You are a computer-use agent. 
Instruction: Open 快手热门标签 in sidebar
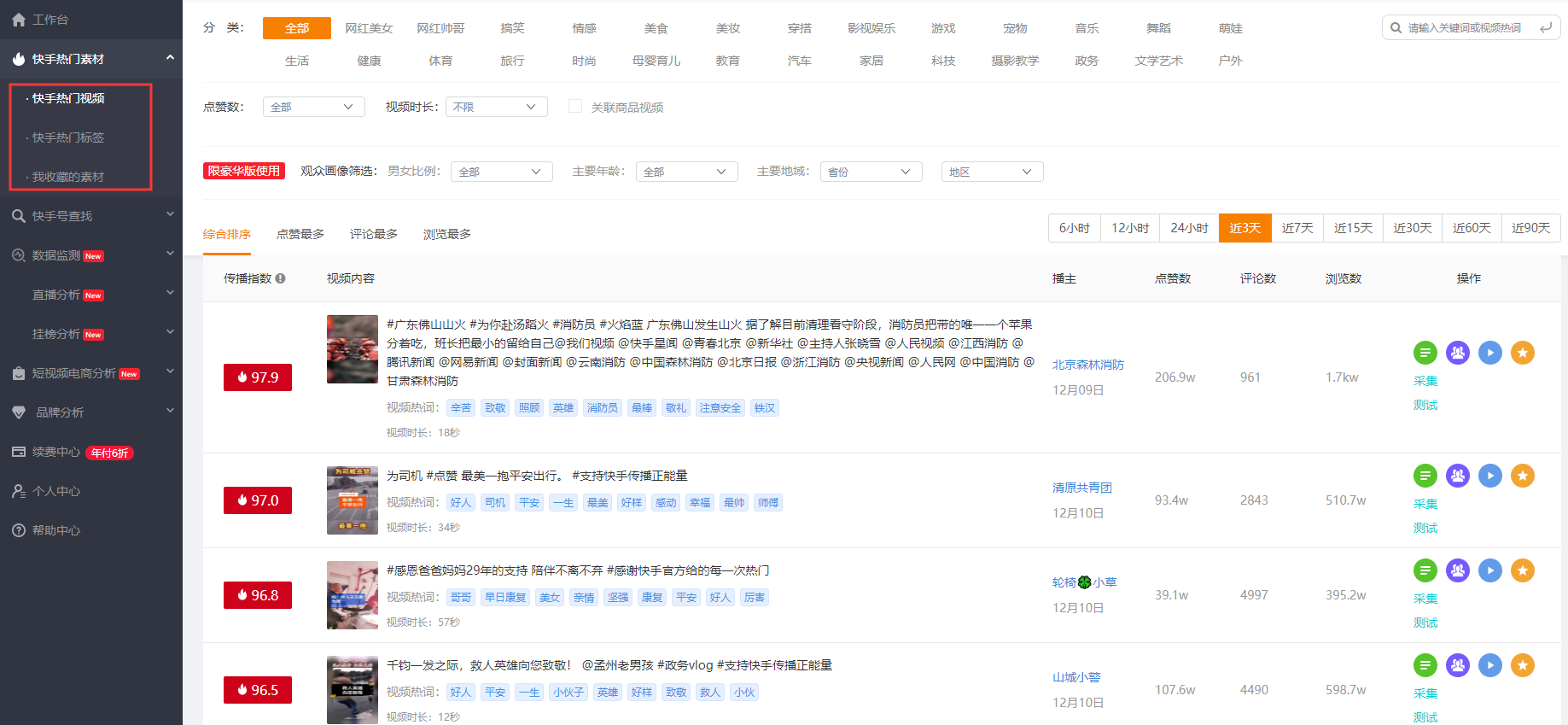pyautogui.click(x=68, y=137)
